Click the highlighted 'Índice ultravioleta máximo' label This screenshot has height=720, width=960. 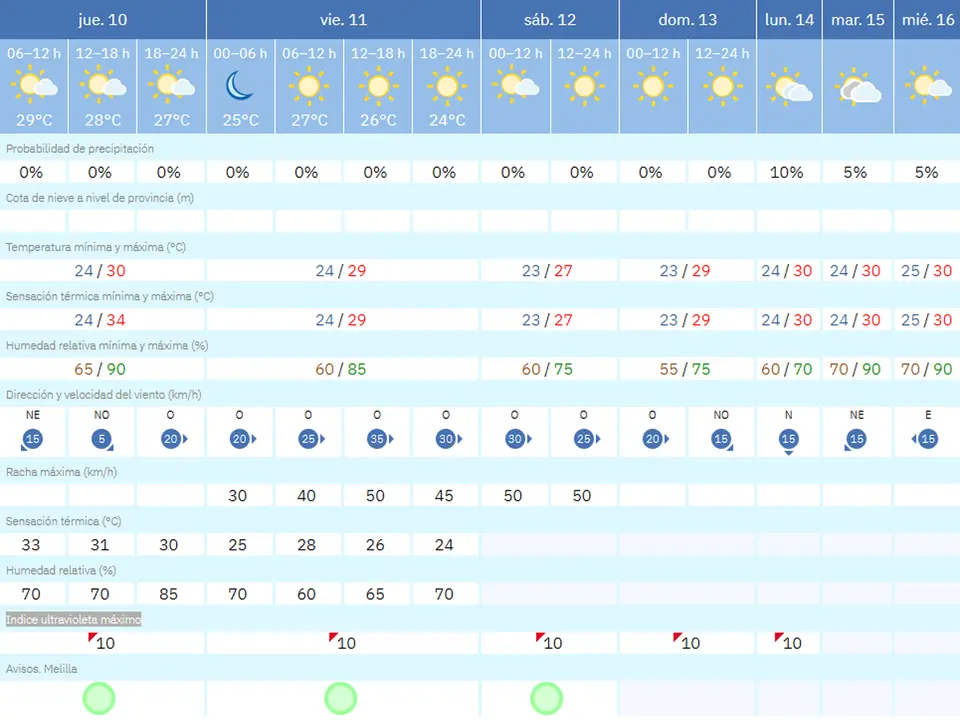point(73,620)
